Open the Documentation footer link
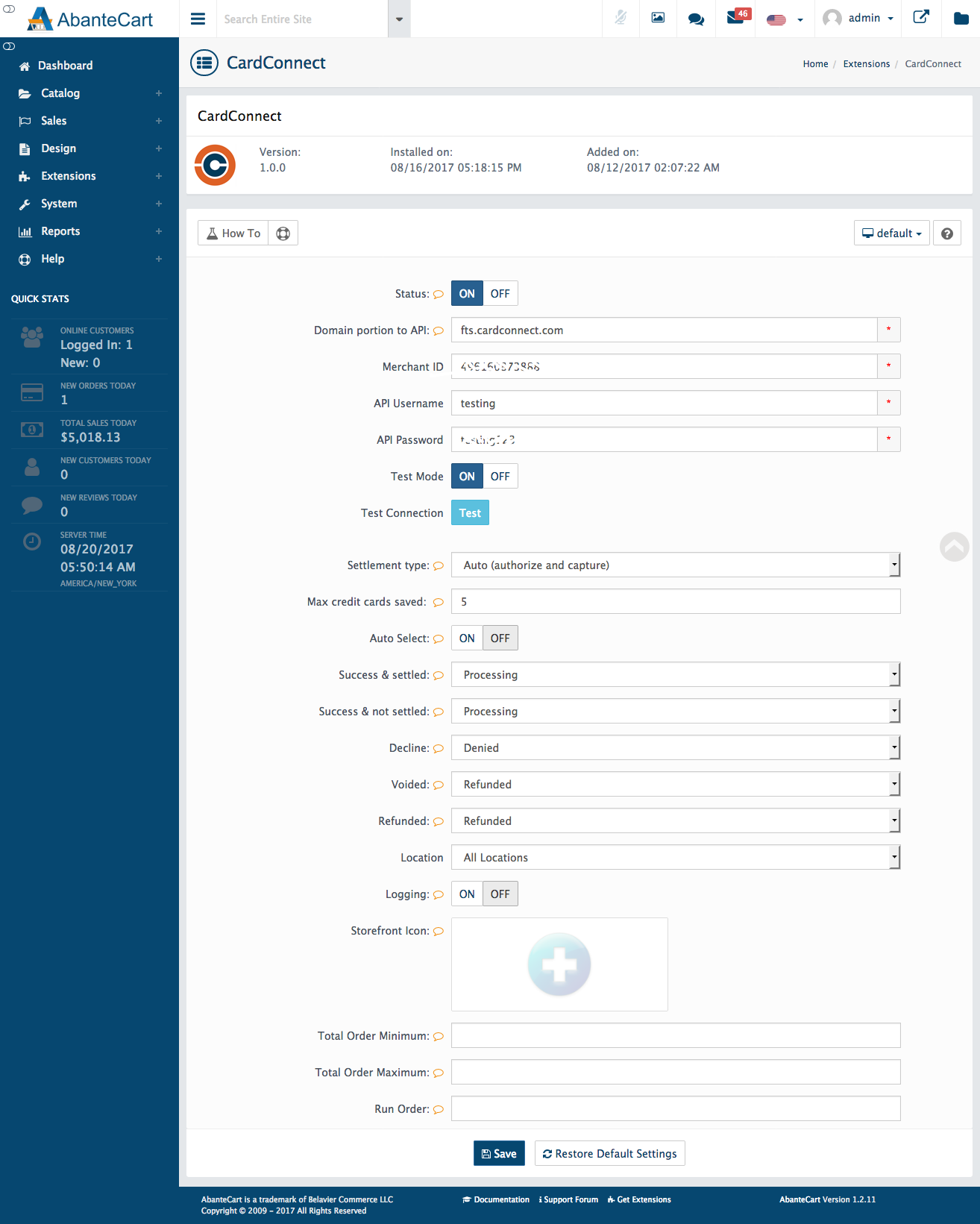 496,1200
